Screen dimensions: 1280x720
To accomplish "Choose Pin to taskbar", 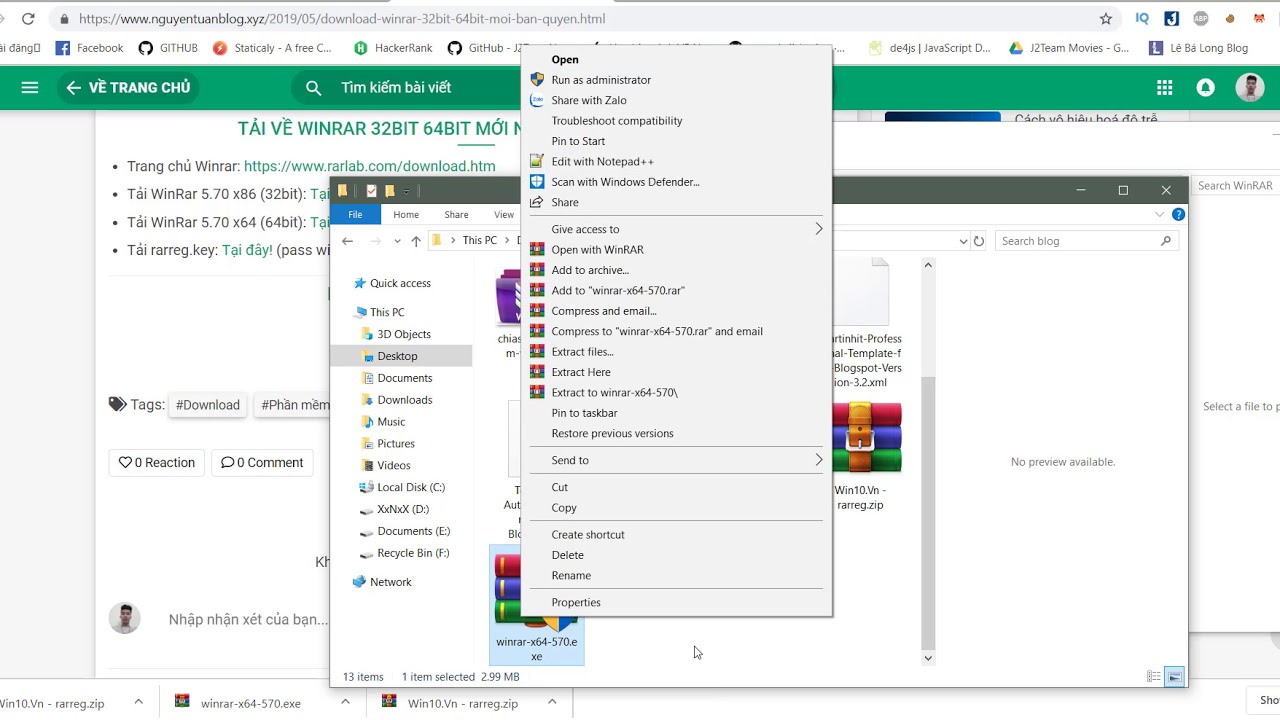I will click(584, 413).
